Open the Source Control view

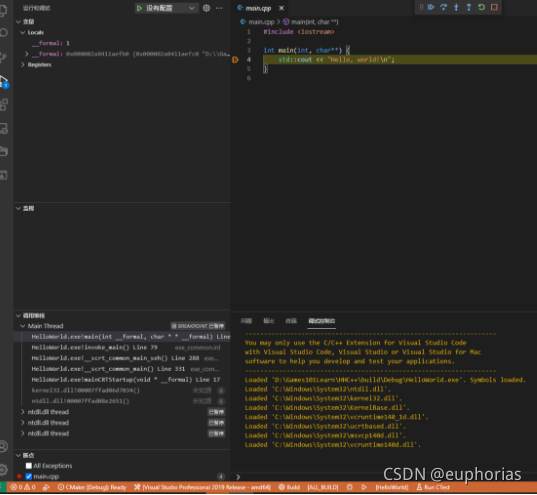(x=3, y=57)
